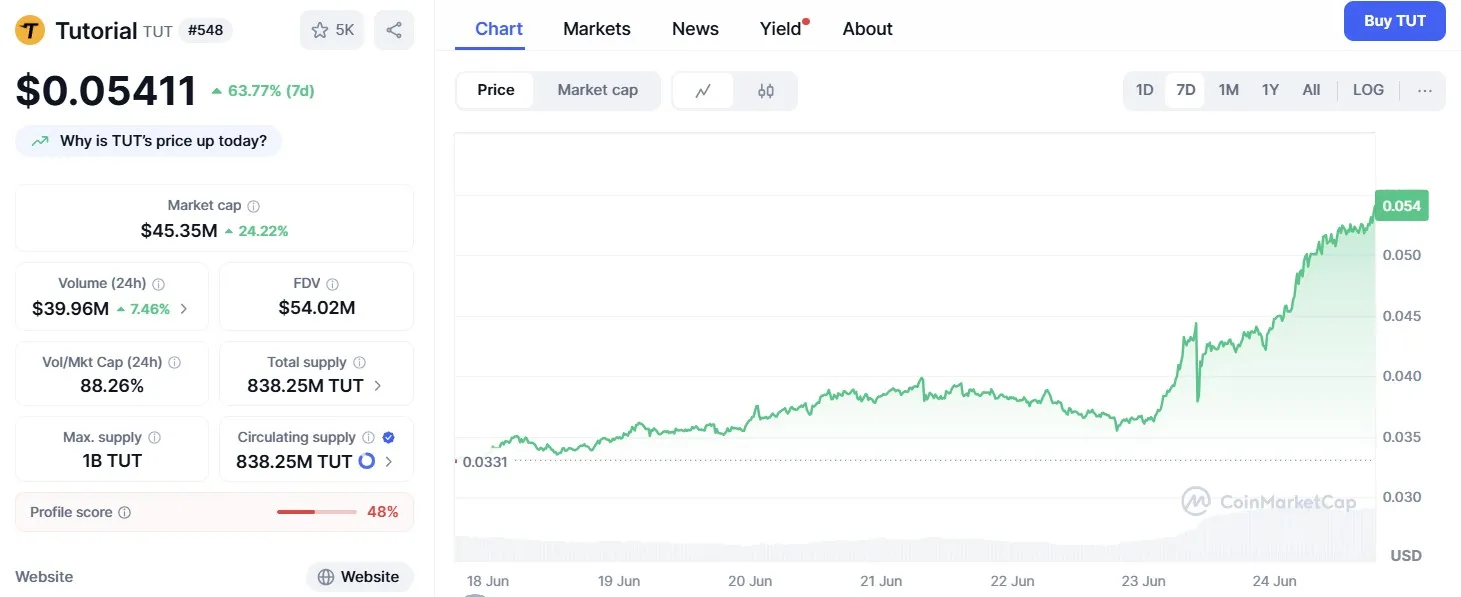1461x597 pixels.
Task: Set chart range to 1M
Action: pos(1229,90)
